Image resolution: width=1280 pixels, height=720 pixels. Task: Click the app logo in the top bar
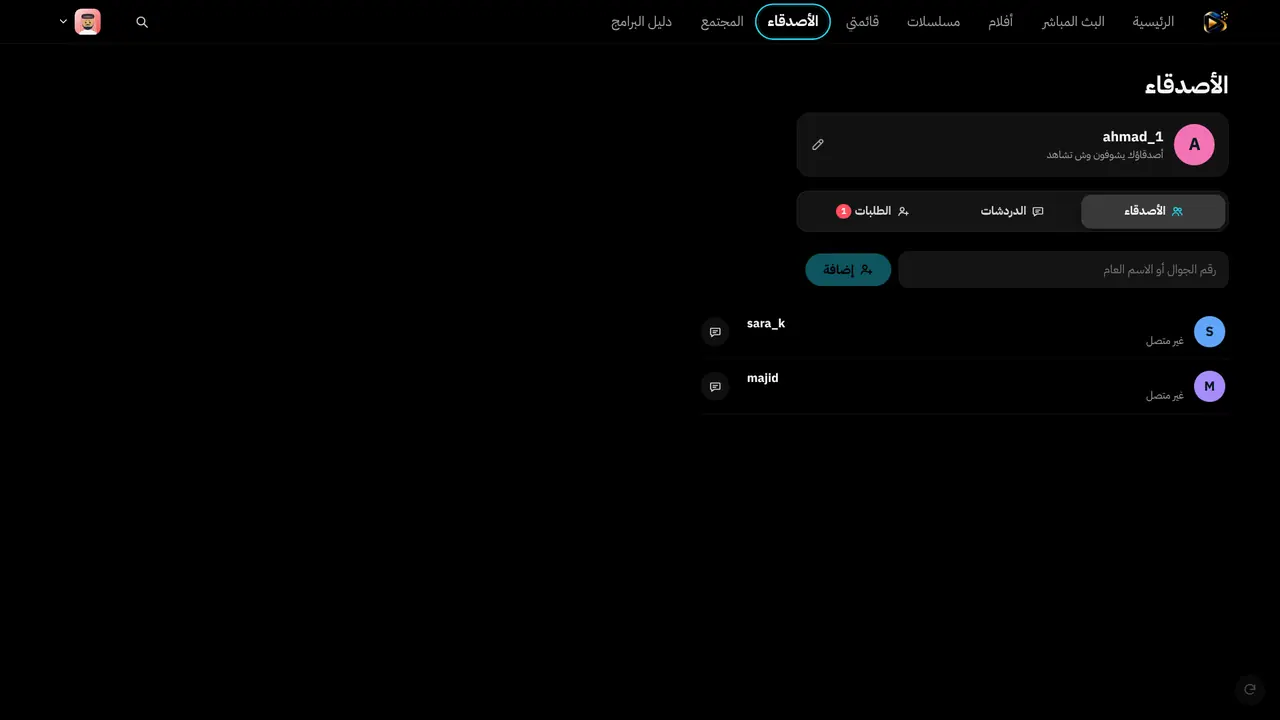click(1215, 21)
